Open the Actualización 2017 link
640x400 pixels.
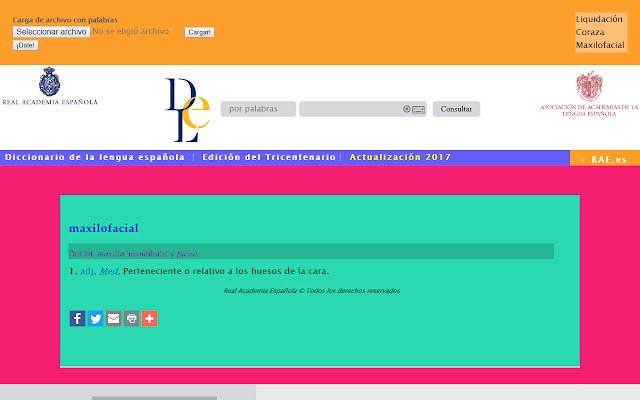pyautogui.click(x=400, y=157)
